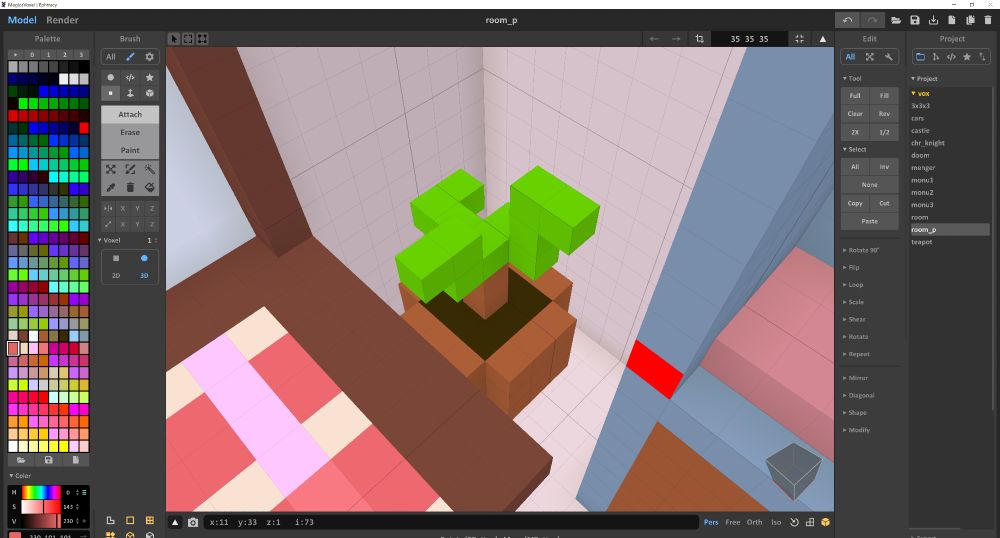Click the Cut button
Viewport: 1000px width, 538px height.
[885, 203]
